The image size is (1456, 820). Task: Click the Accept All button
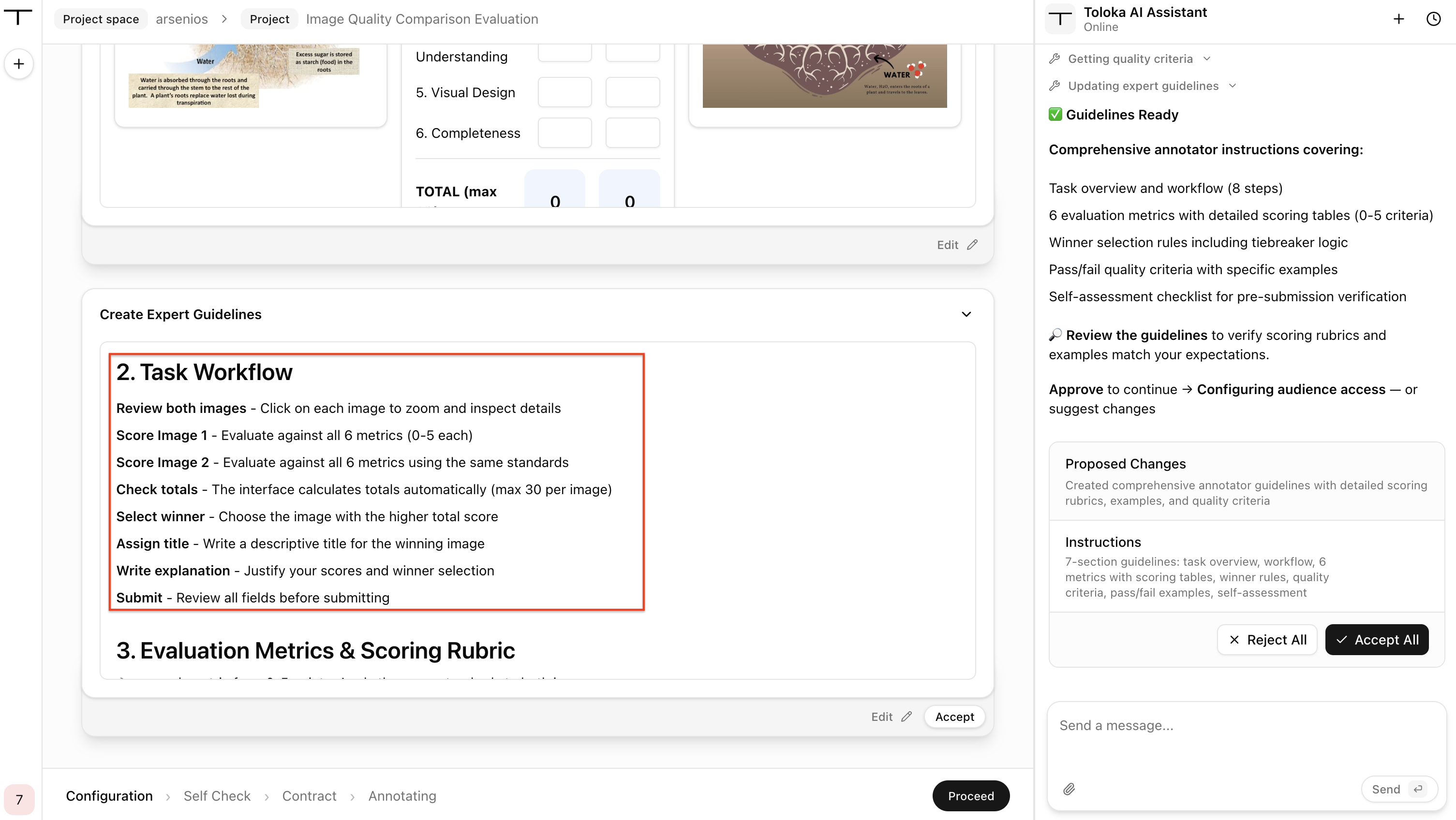[1377, 640]
